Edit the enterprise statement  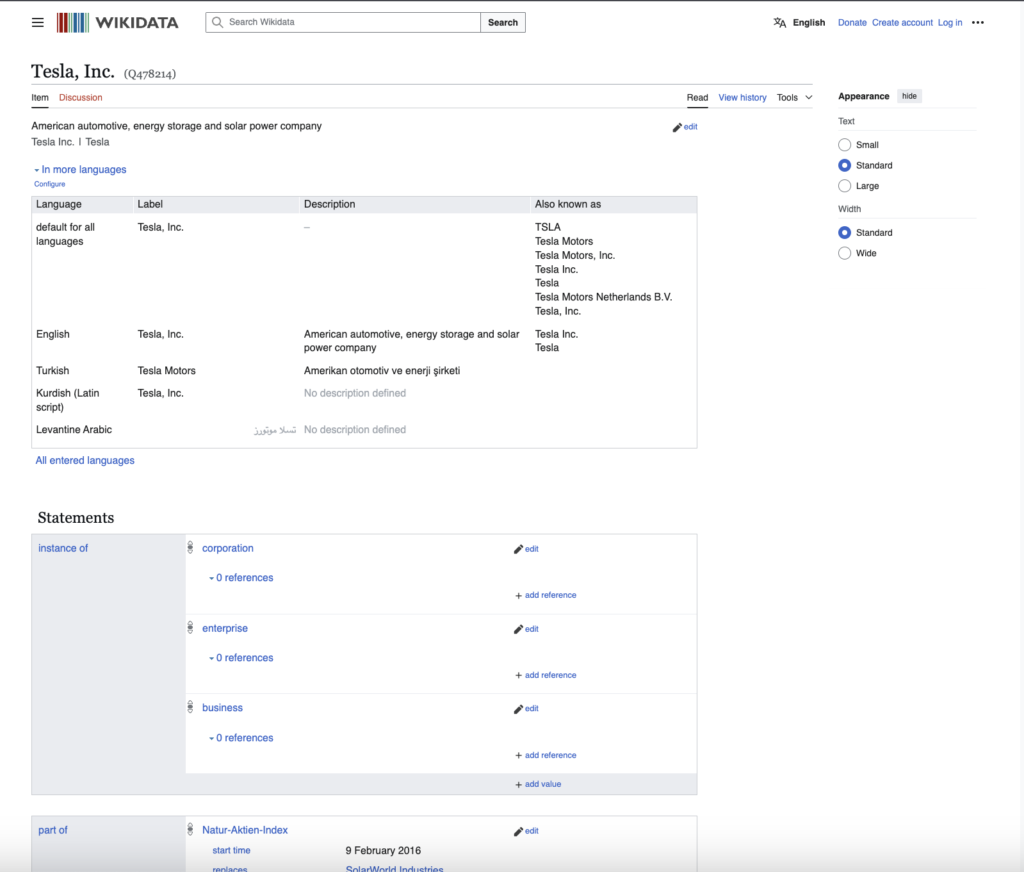pos(526,629)
